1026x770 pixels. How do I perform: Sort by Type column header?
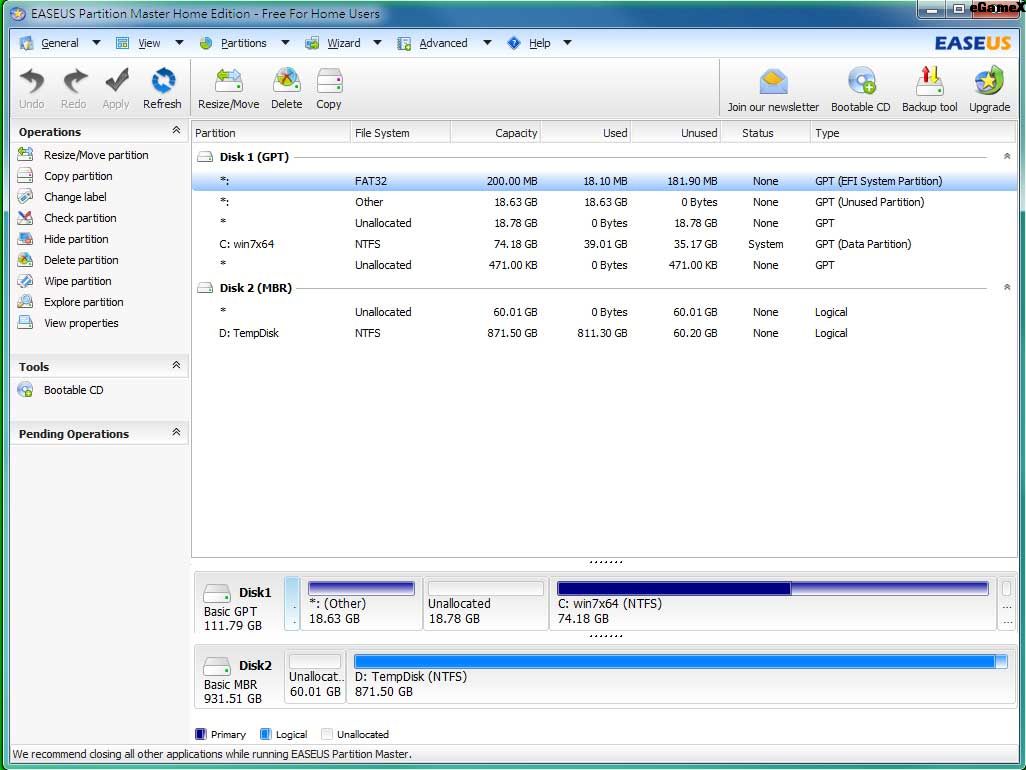(x=913, y=133)
